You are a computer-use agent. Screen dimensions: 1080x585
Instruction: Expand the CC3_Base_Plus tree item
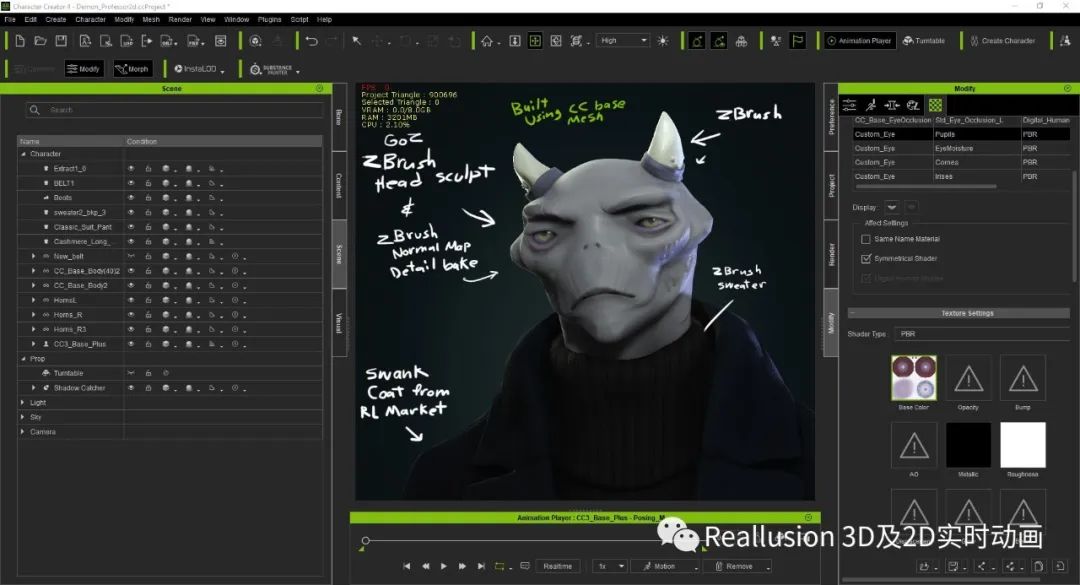pyautogui.click(x=33, y=344)
